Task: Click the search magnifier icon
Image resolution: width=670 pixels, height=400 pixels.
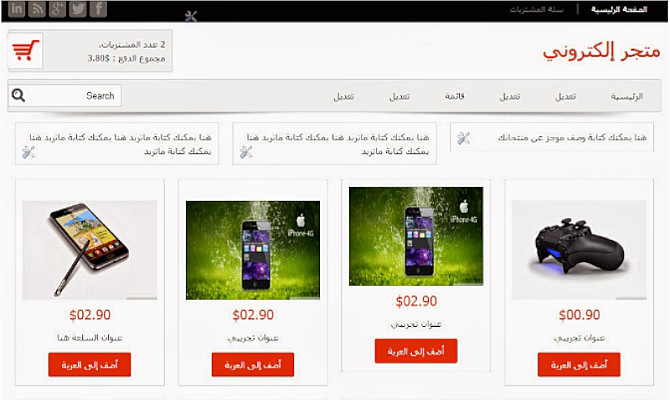Action: [x=18, y=95]
